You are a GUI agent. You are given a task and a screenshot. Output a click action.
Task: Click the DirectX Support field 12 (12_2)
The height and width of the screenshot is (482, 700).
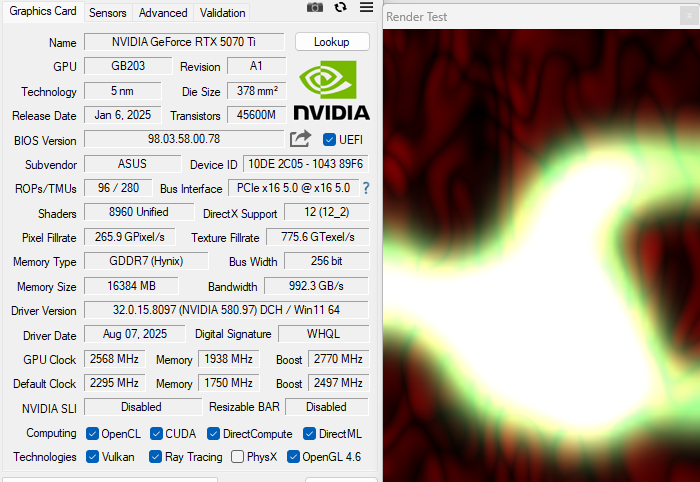(x=327, y=212)
